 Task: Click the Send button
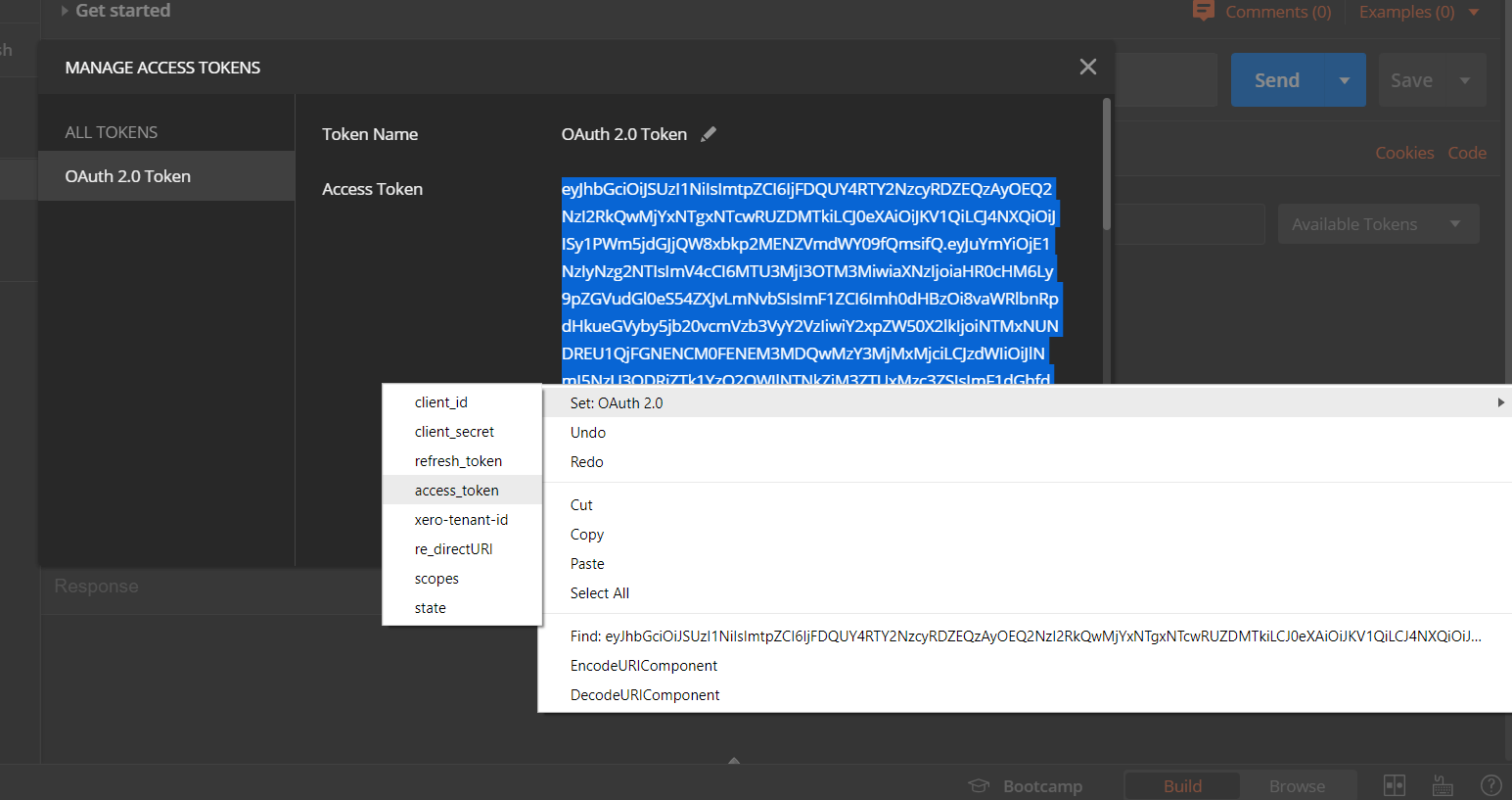pos(1276,79)
